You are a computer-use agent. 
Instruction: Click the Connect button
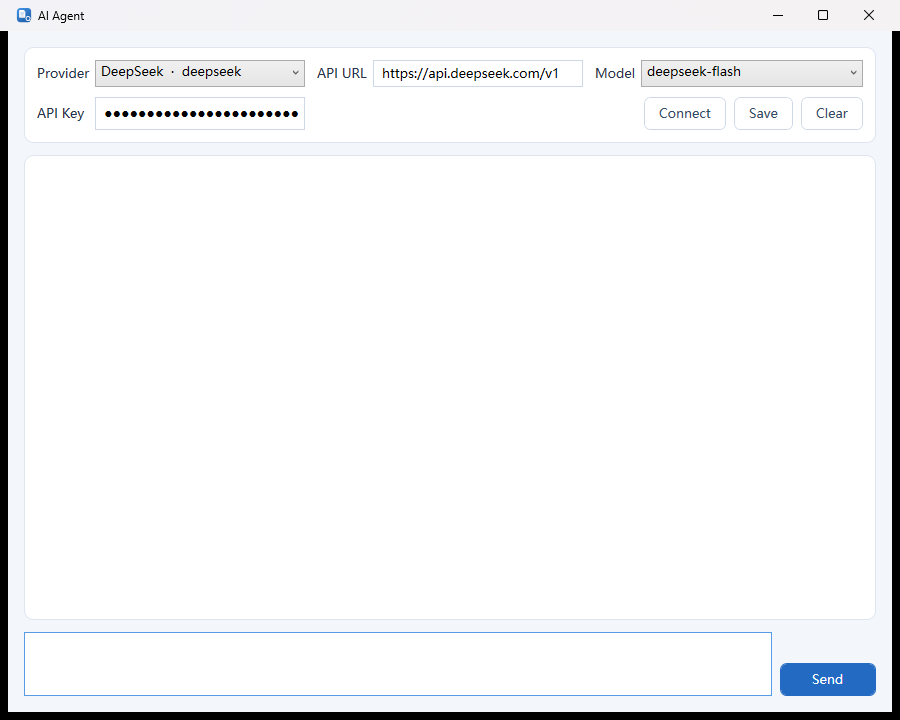[x=685, y=113]
